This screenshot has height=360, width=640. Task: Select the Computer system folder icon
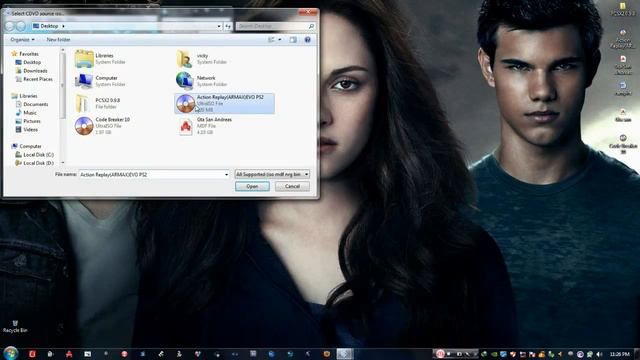(x=84, y=81)
